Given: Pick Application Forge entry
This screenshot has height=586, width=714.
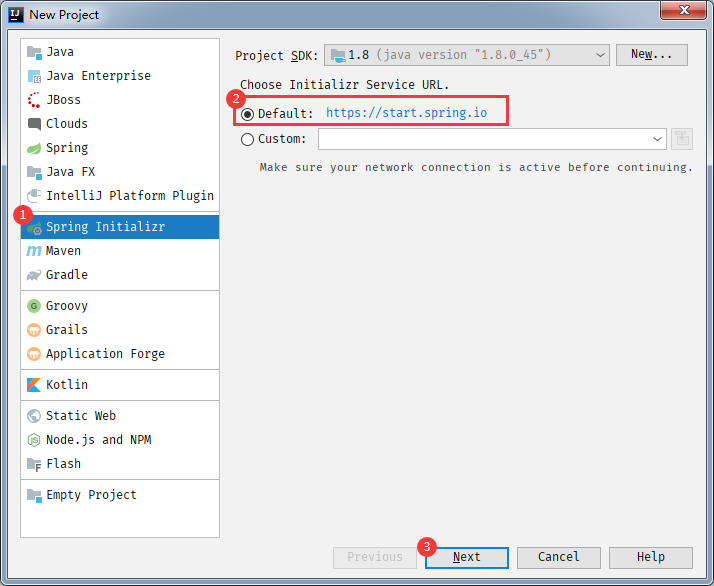Looking at the screenshot, I should (105, 354).
